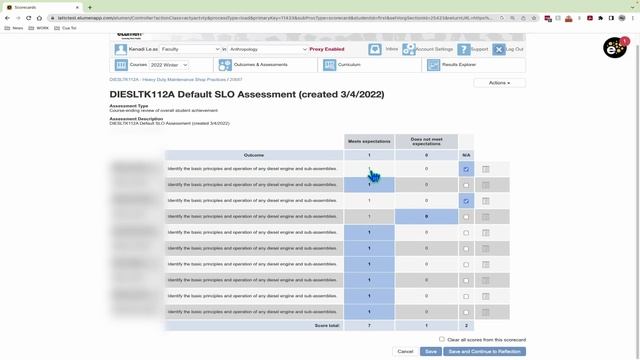This screenshot has width=640, height=360.
Task: Check N/A for the fourth student row
Action: point(466,217)
